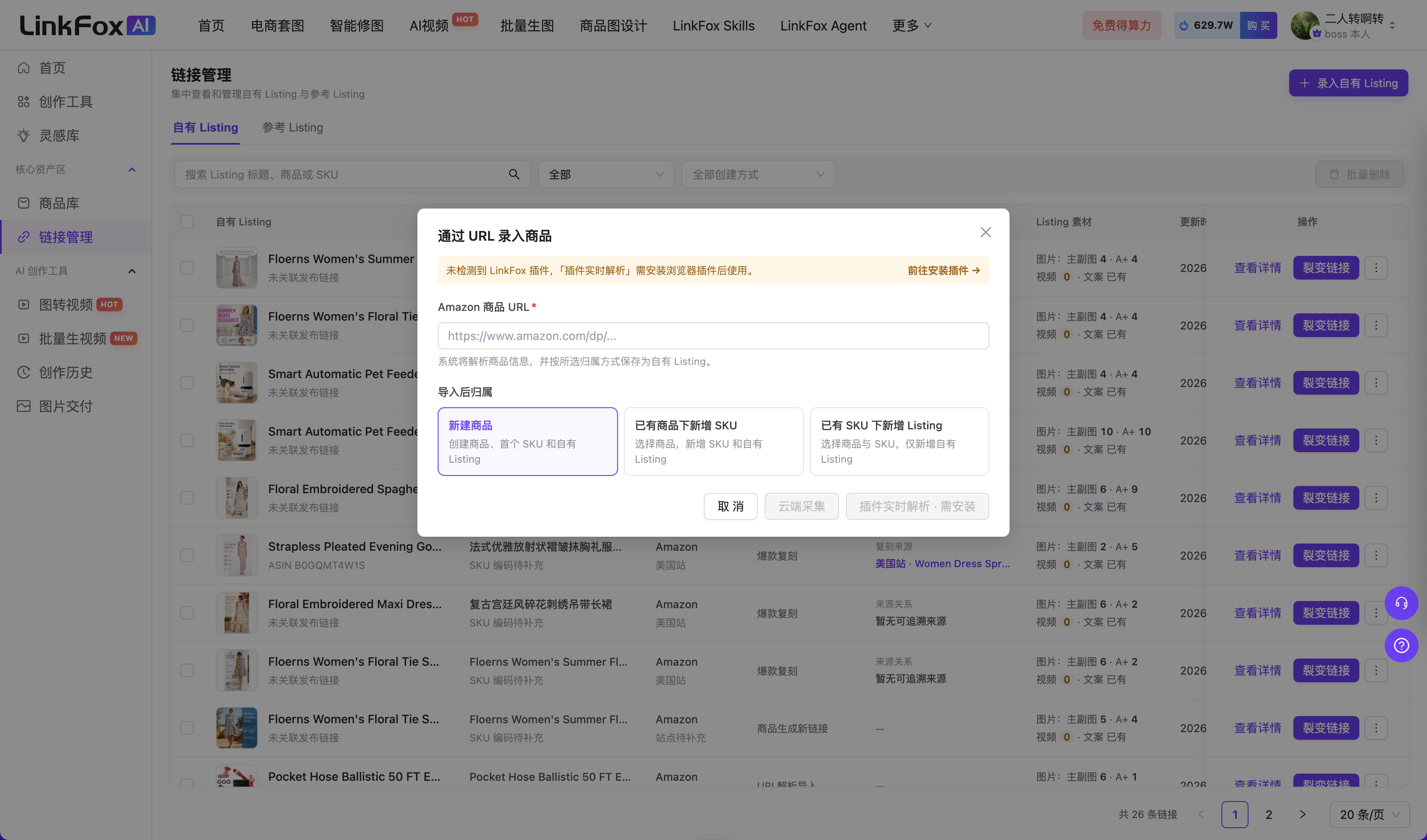Click the 创作工具 grid icon in sidebar
This screenshot has height=840, width=1427.
23,102
